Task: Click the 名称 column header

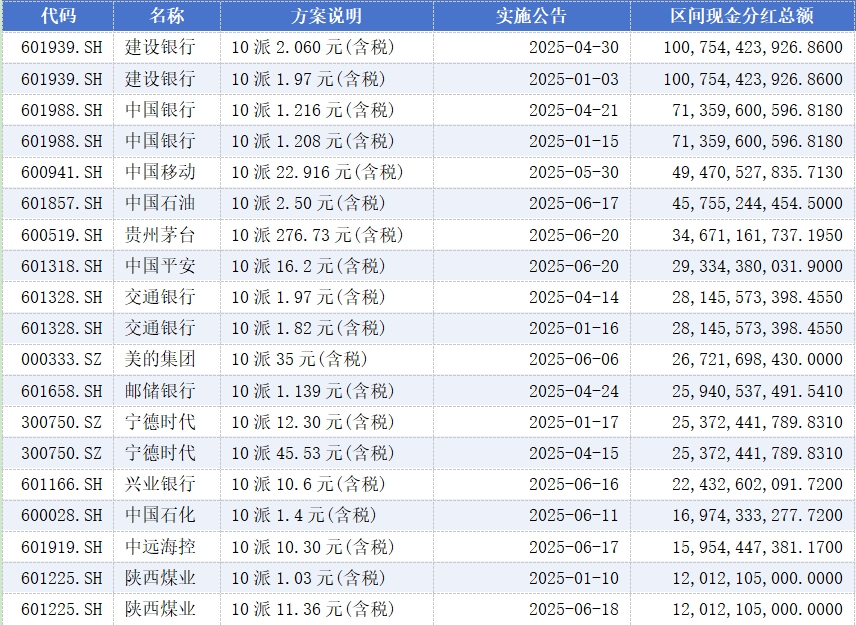Action: point(167,15)
